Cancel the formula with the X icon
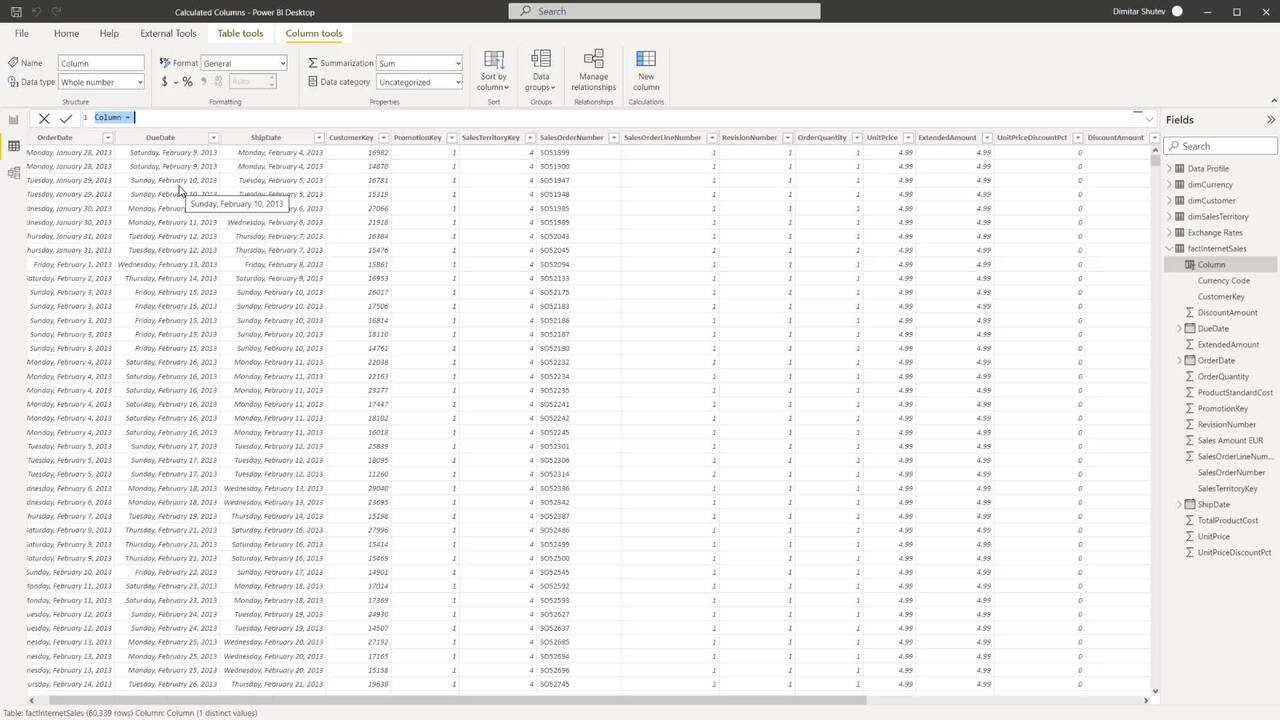 [x=44, y=118]
